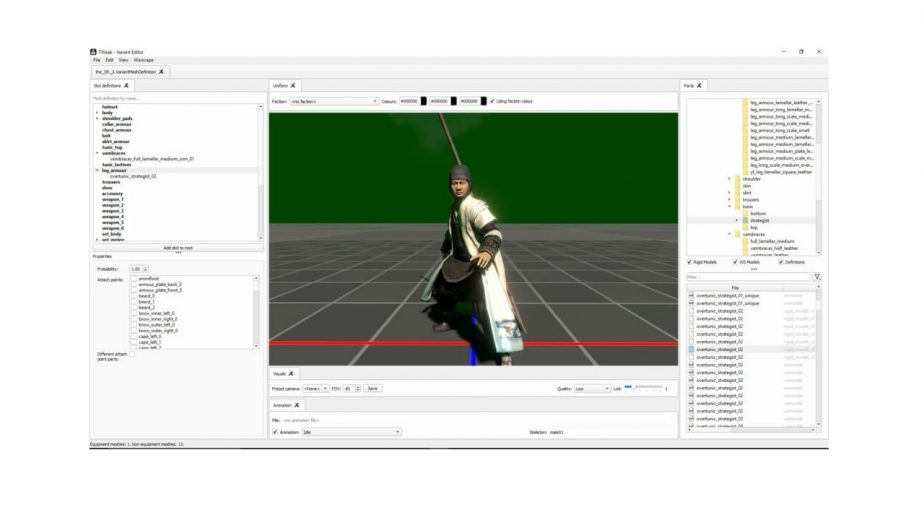Select the chest_armour slot
Image resolution: width=924 pixels, height=520 pixels.
point(116,130)
